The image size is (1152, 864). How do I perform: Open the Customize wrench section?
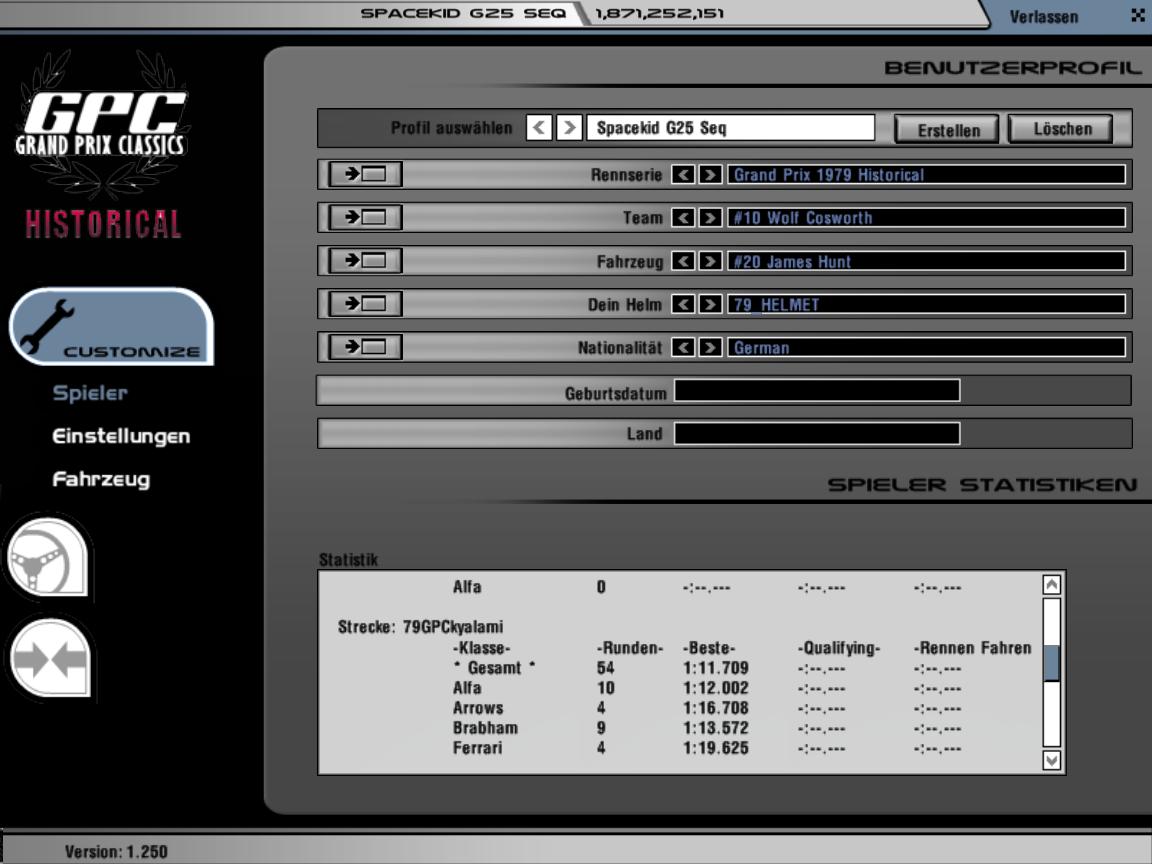coord(110,327)
